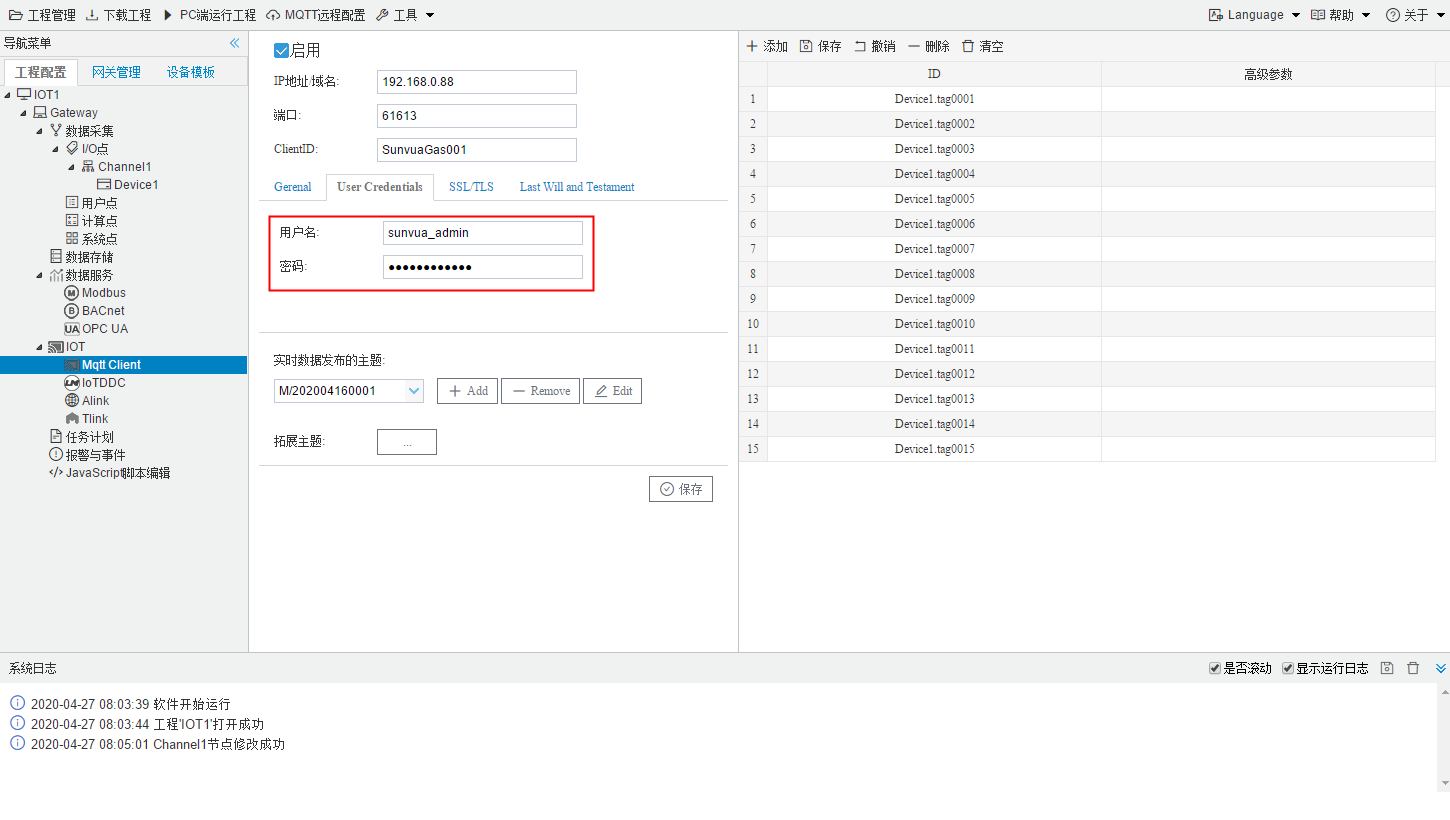
Task: Click the Remove topic button
Action: click(x=540, y=391)
